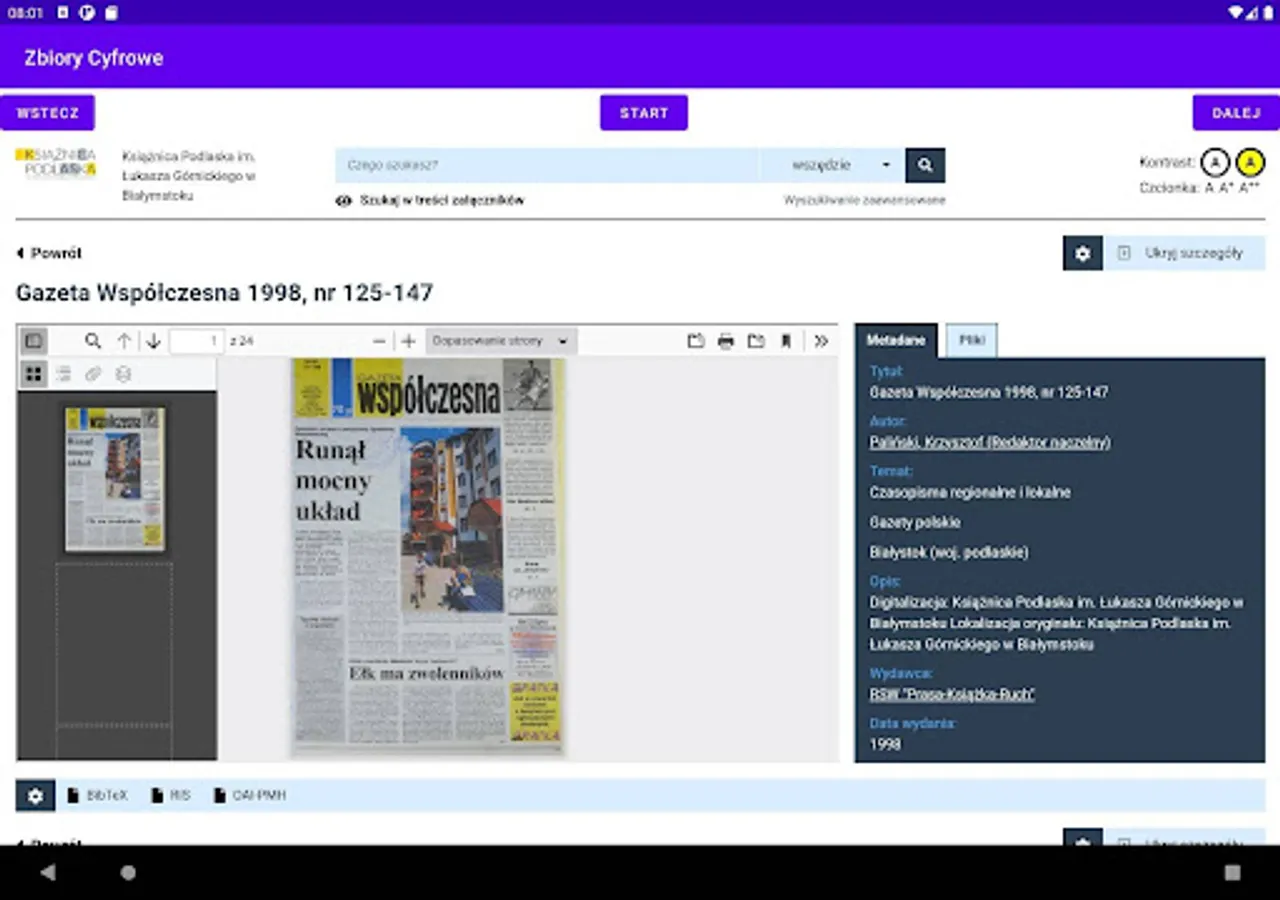The width and height of the screenshot is (1280, 900).
Task: Toggle Szukaj w treści załączników option
Action: pyautogui.click(x=430, y=200)
